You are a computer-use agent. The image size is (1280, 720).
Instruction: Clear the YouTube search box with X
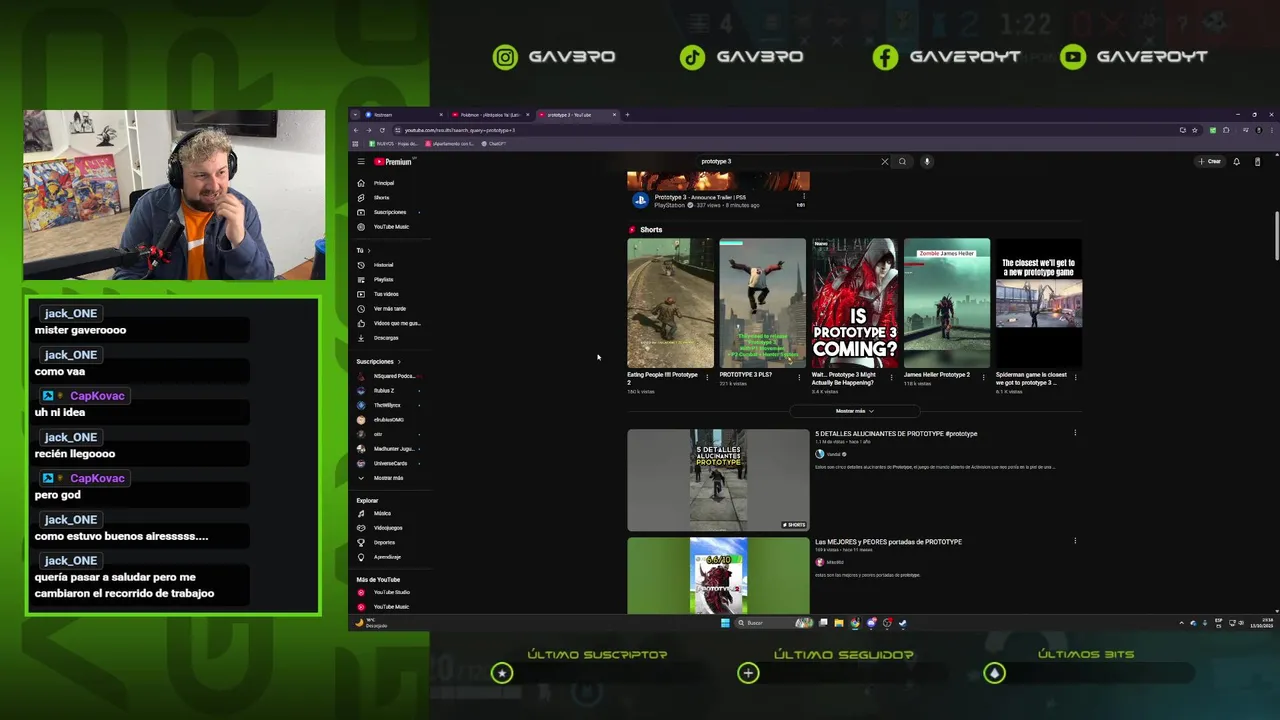click(884, 161)
